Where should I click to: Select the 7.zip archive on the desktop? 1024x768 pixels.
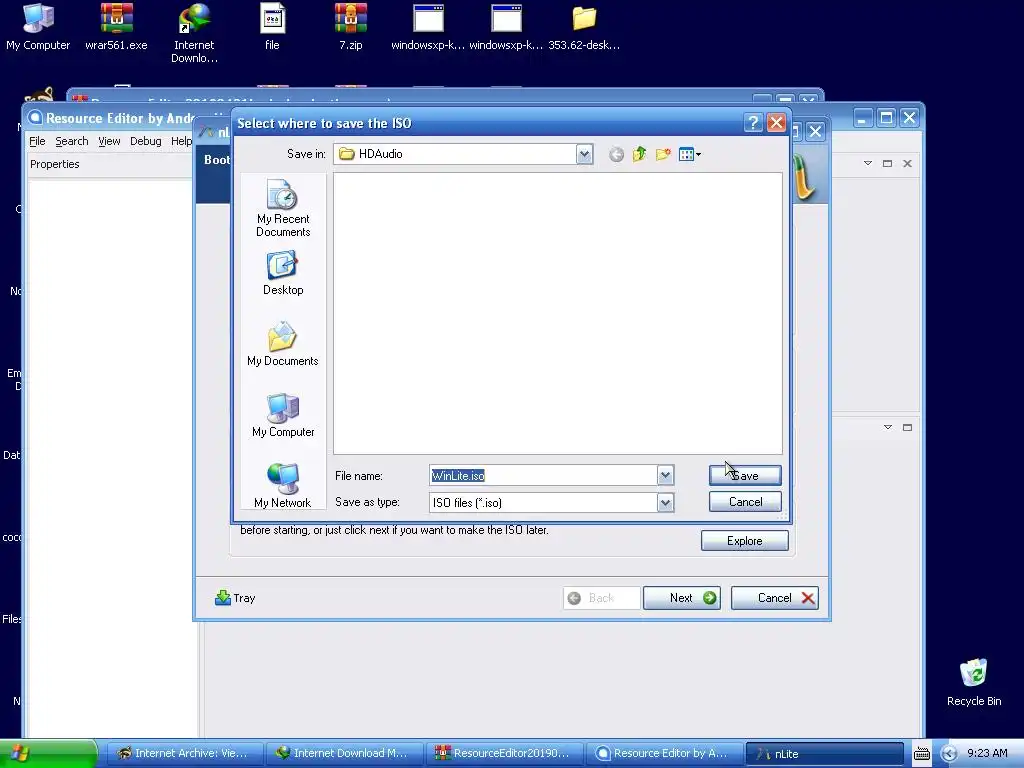point(351,26)
